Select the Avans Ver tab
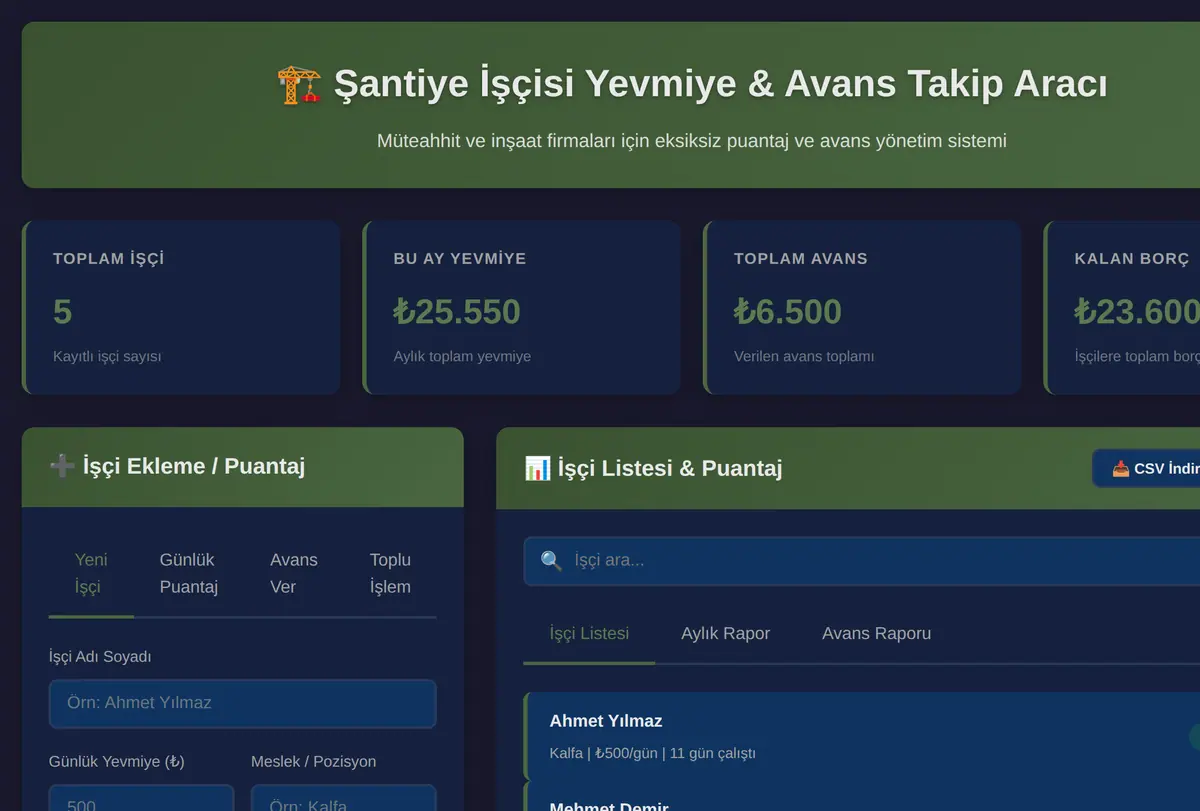 coord(294,573)
